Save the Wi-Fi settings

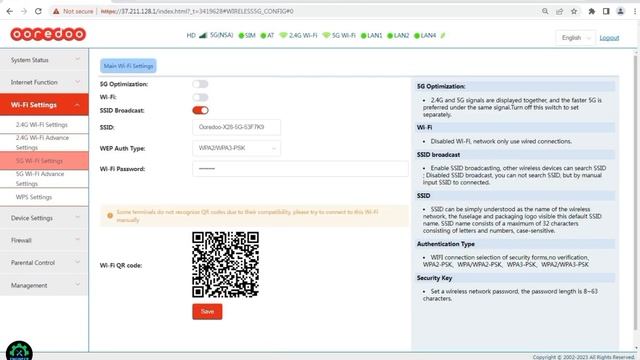pyautogui.click(x=207, y=311)
